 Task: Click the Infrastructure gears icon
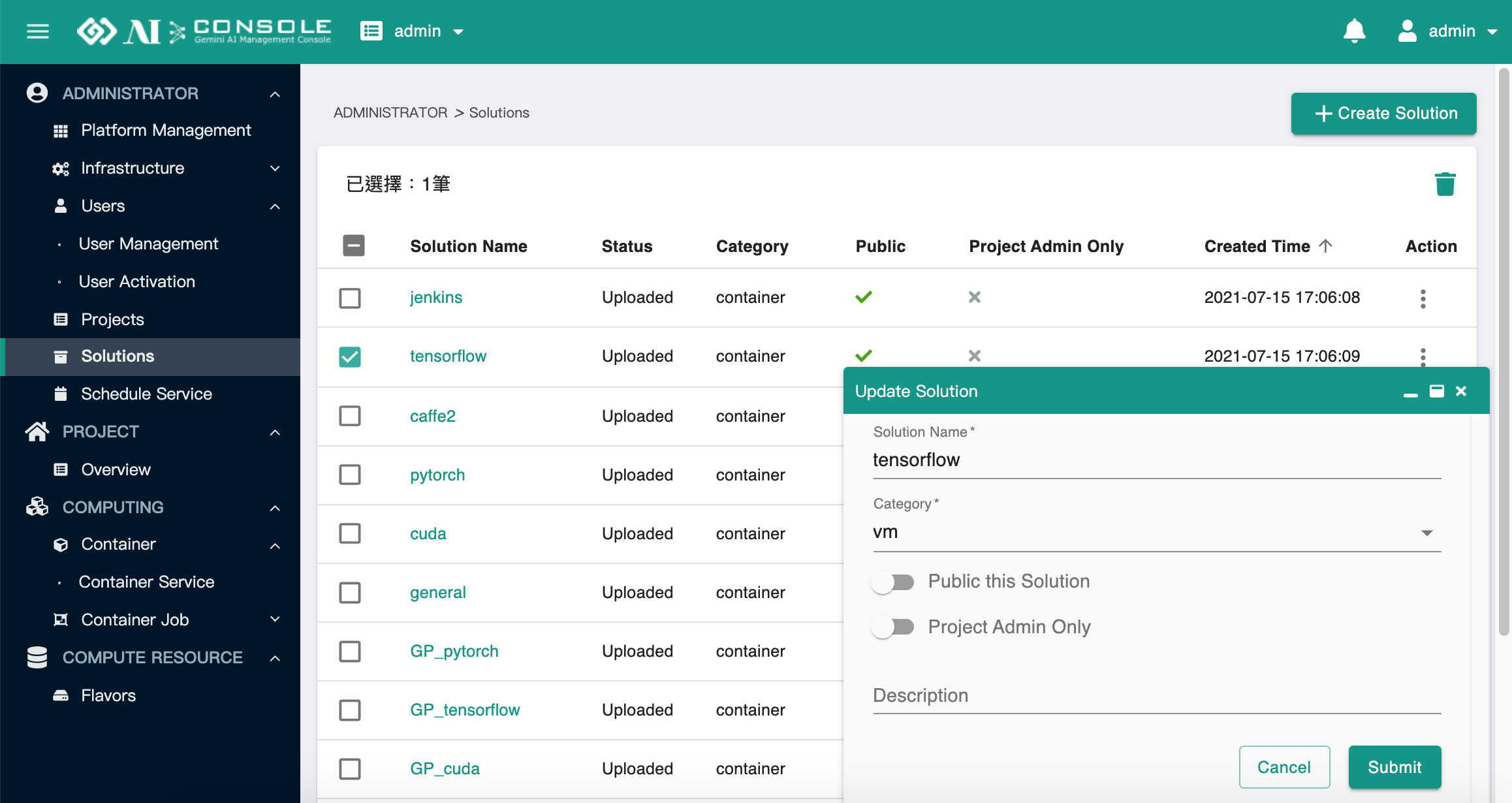click(x=61, y=168)
